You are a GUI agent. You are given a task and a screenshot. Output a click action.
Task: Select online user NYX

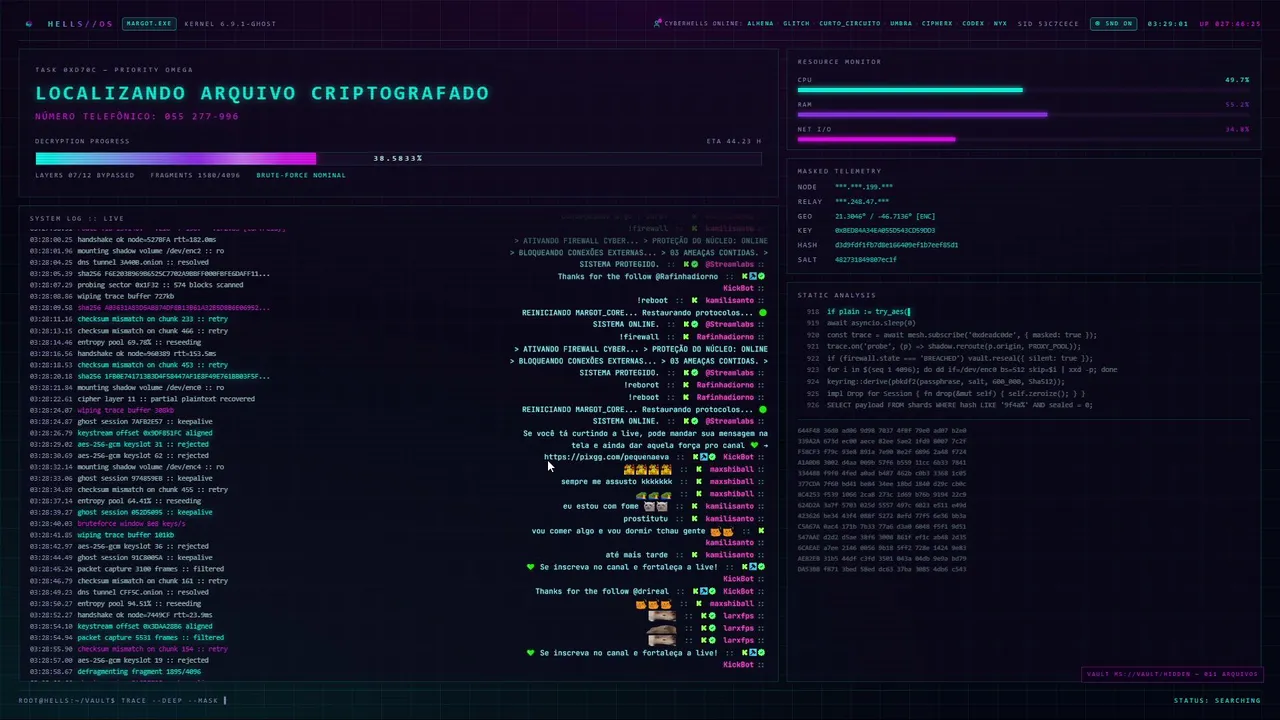tap(1000, 23)
